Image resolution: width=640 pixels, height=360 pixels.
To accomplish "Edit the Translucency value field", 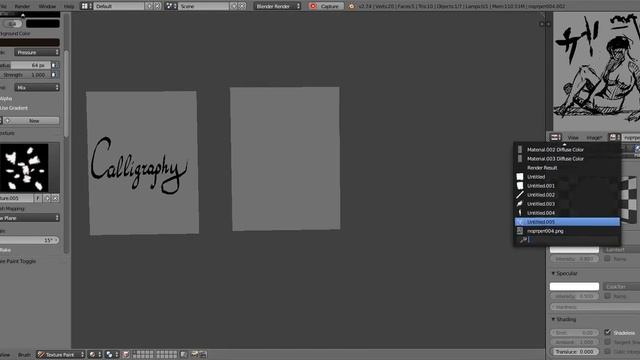I will click(574, 351).
